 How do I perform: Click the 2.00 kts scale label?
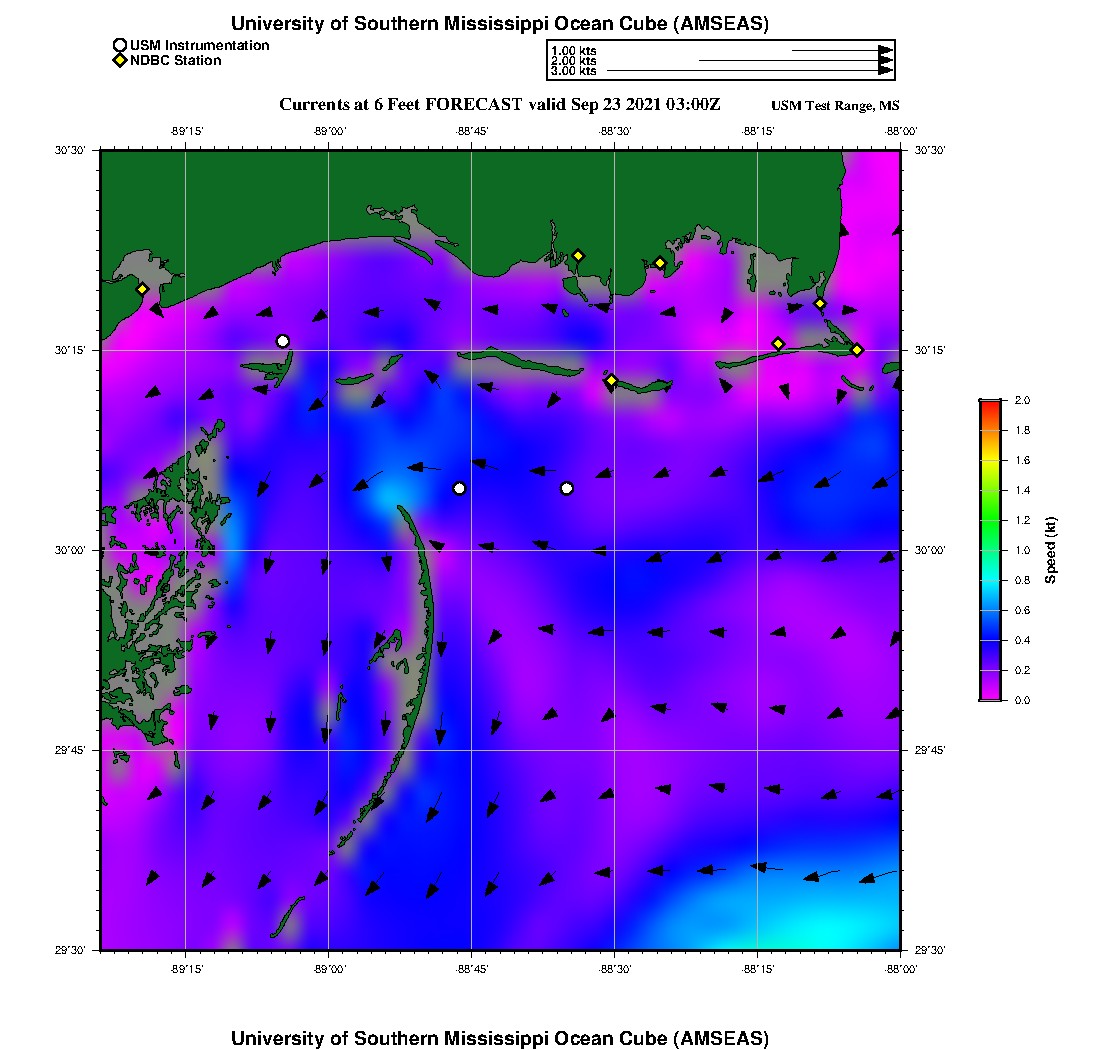[573, 61]
